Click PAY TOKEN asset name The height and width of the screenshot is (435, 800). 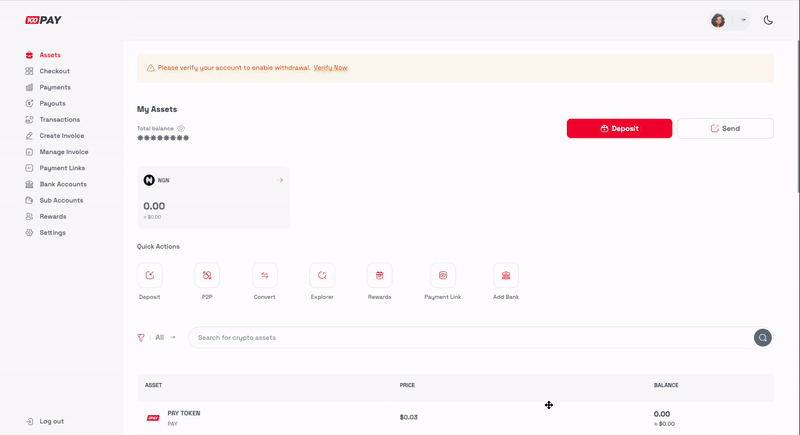pyautogui.click(x=184, y=414)
